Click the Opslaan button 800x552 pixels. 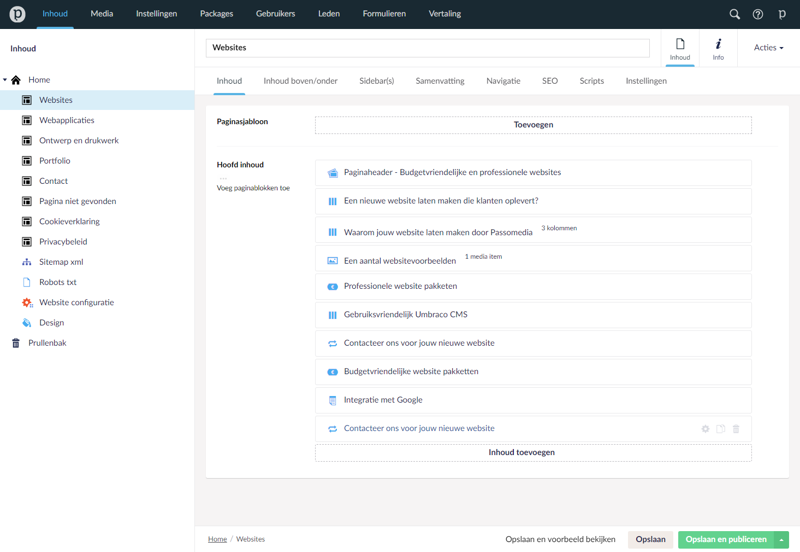[650, 540]
